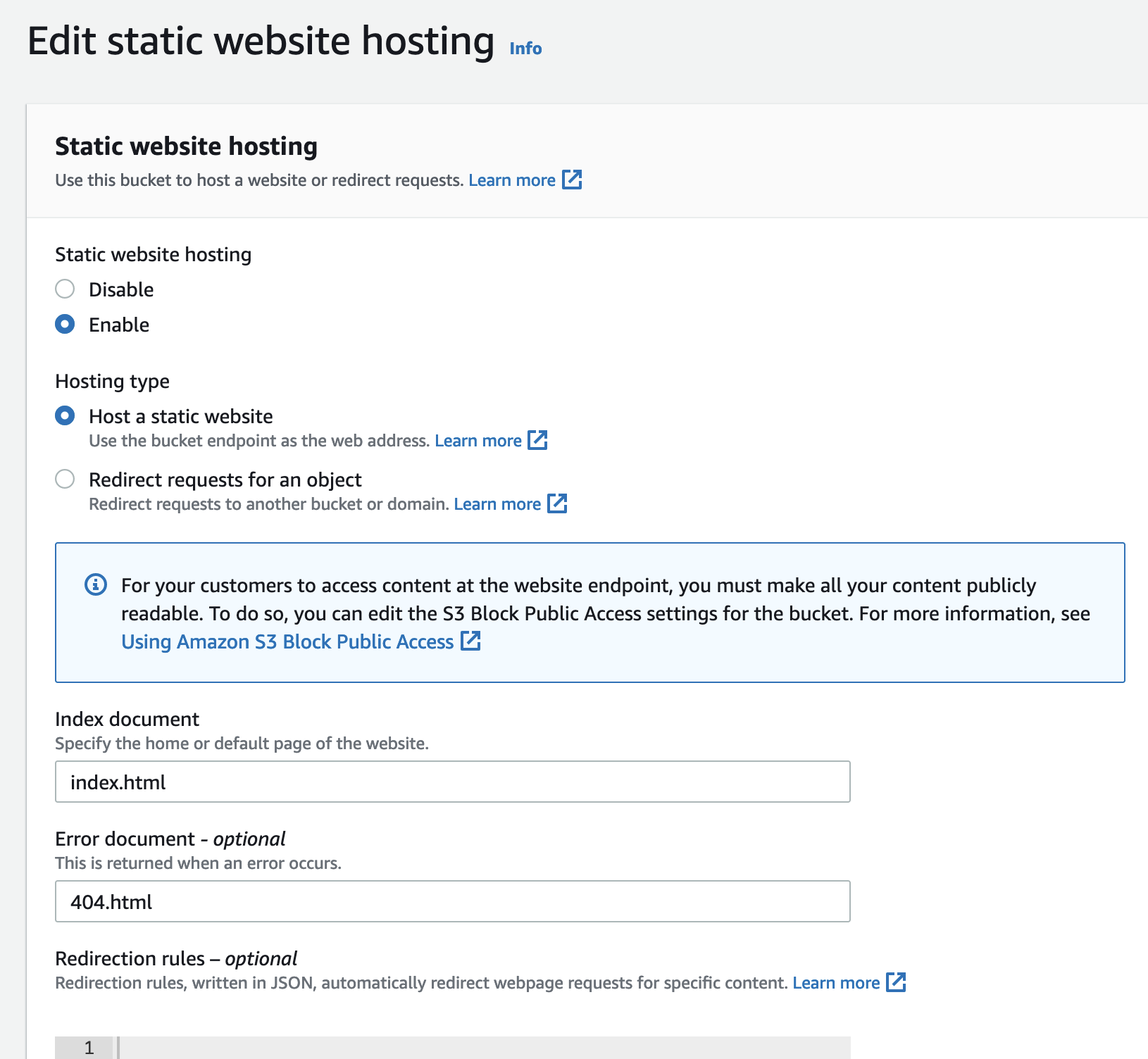This screenshot has width=1148, height=1059.
Task: Open Using Amazon S3 Block Public Access link
Action: pos(287,641)
